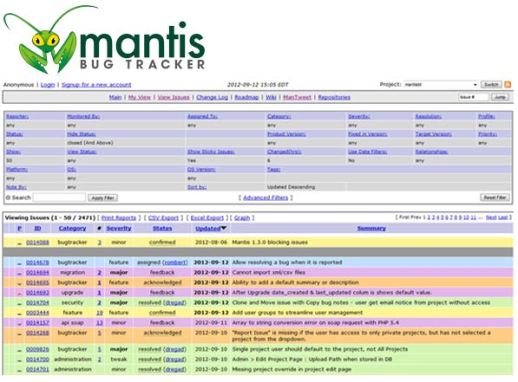Click priority icon of 'Missing project override' row
This screenshot has height=382, width=518.
19,370
